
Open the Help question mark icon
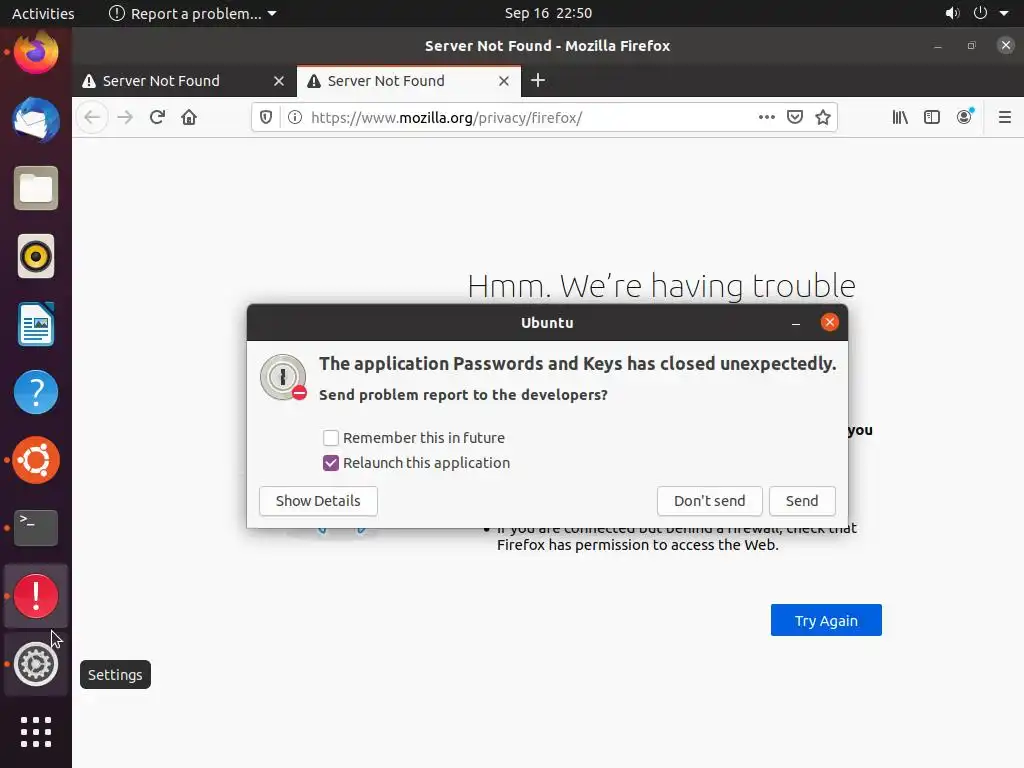[36, 392]
